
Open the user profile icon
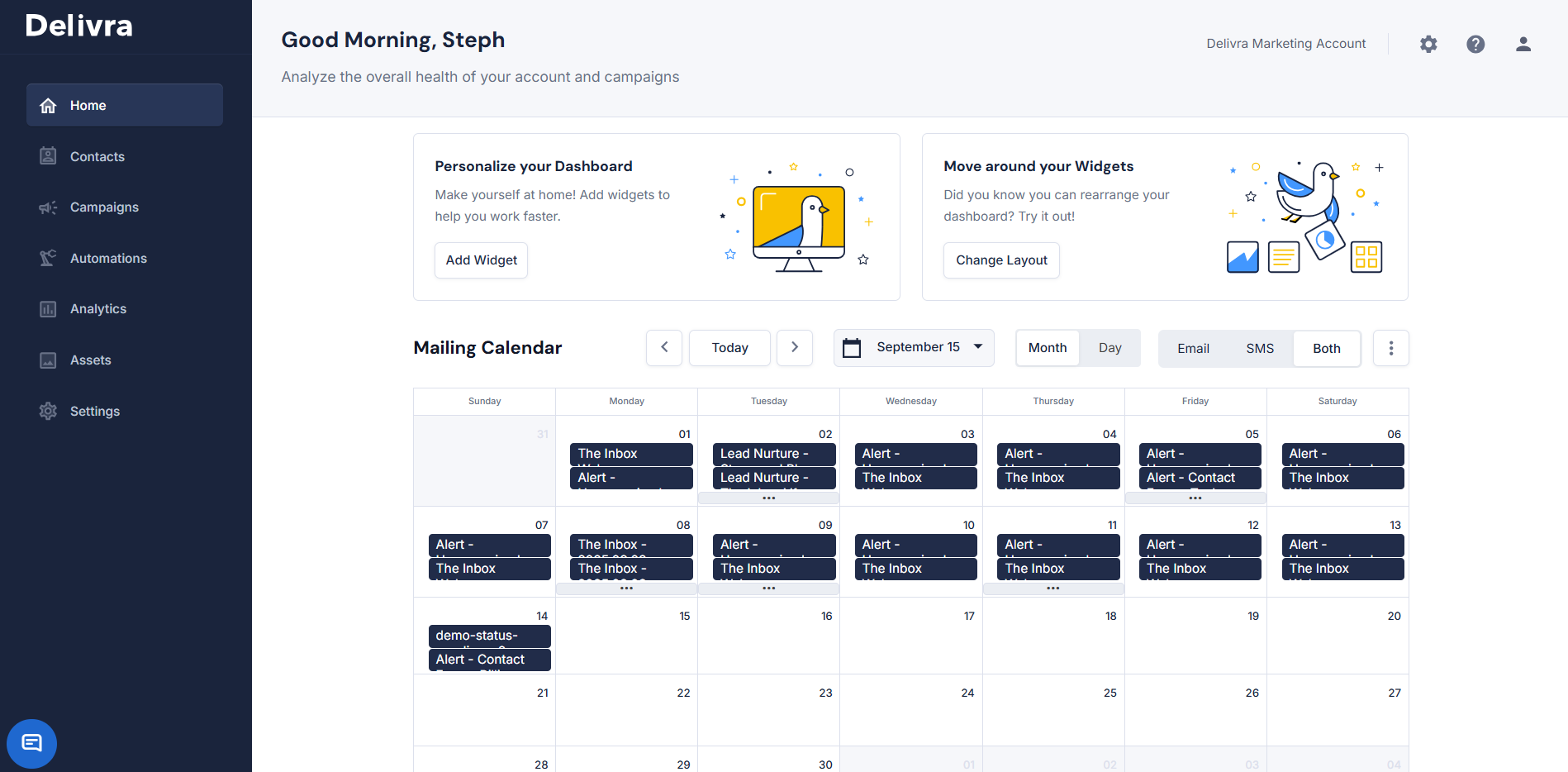point(1523,44)
